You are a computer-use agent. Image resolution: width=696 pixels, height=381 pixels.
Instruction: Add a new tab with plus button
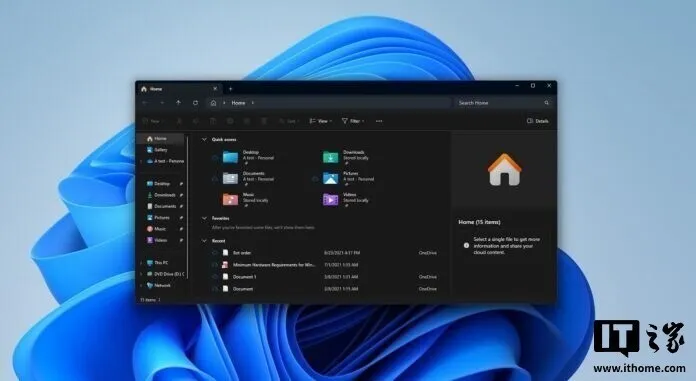click(230, 89)
